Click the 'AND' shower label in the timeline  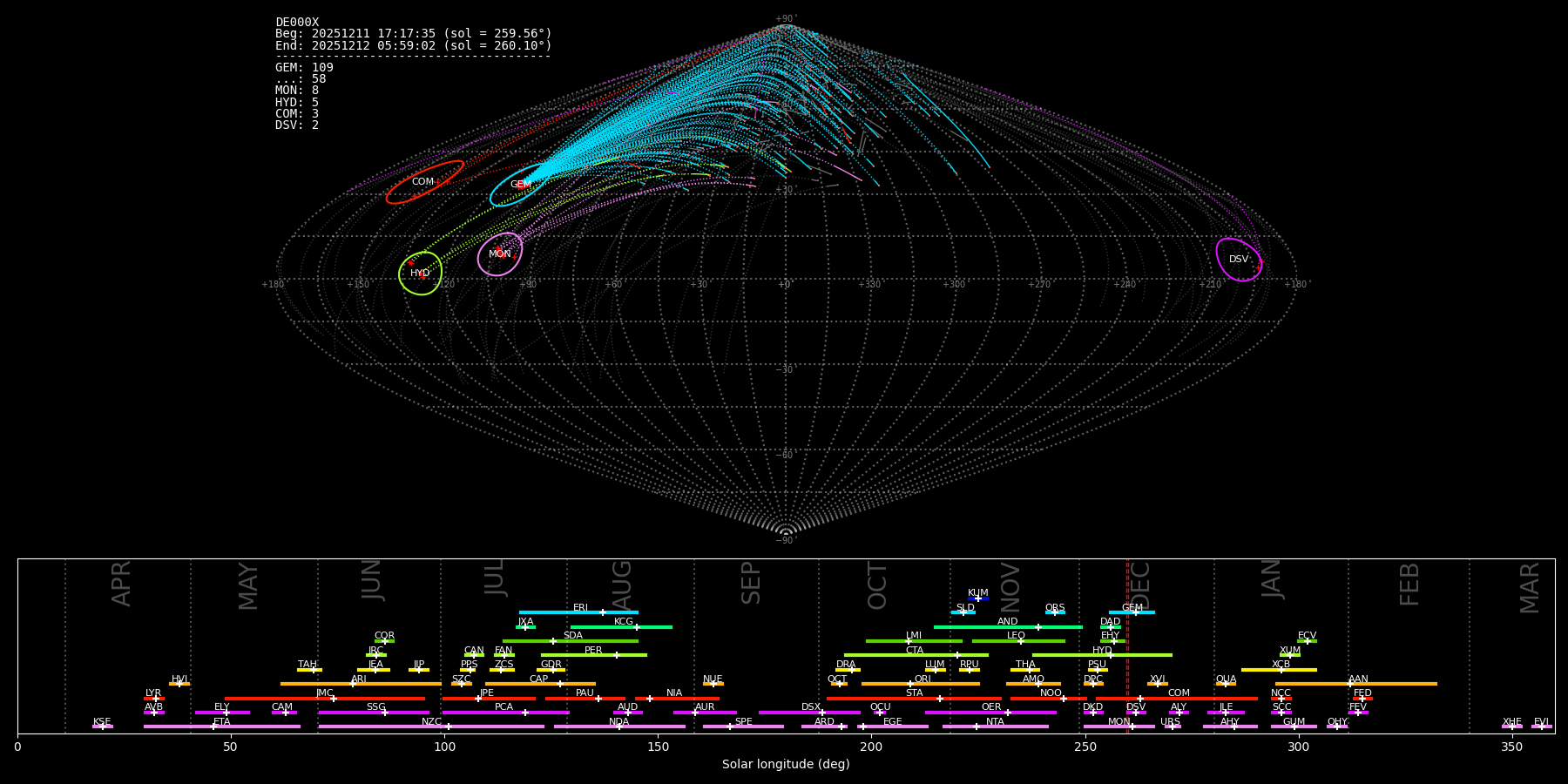click(x=1008, y=622)
